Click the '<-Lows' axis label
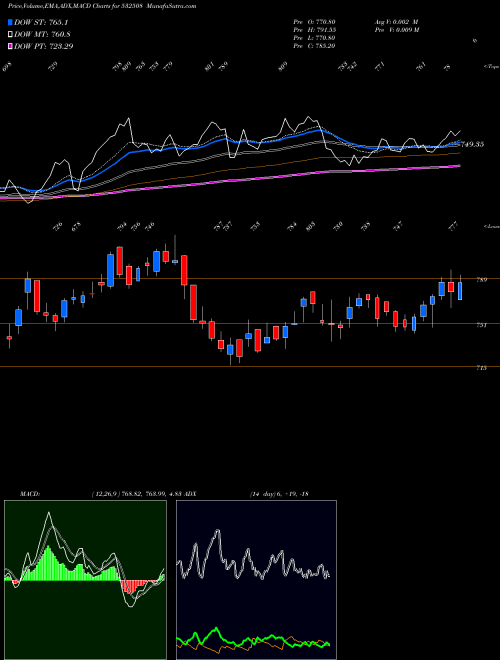 [491, 226]
